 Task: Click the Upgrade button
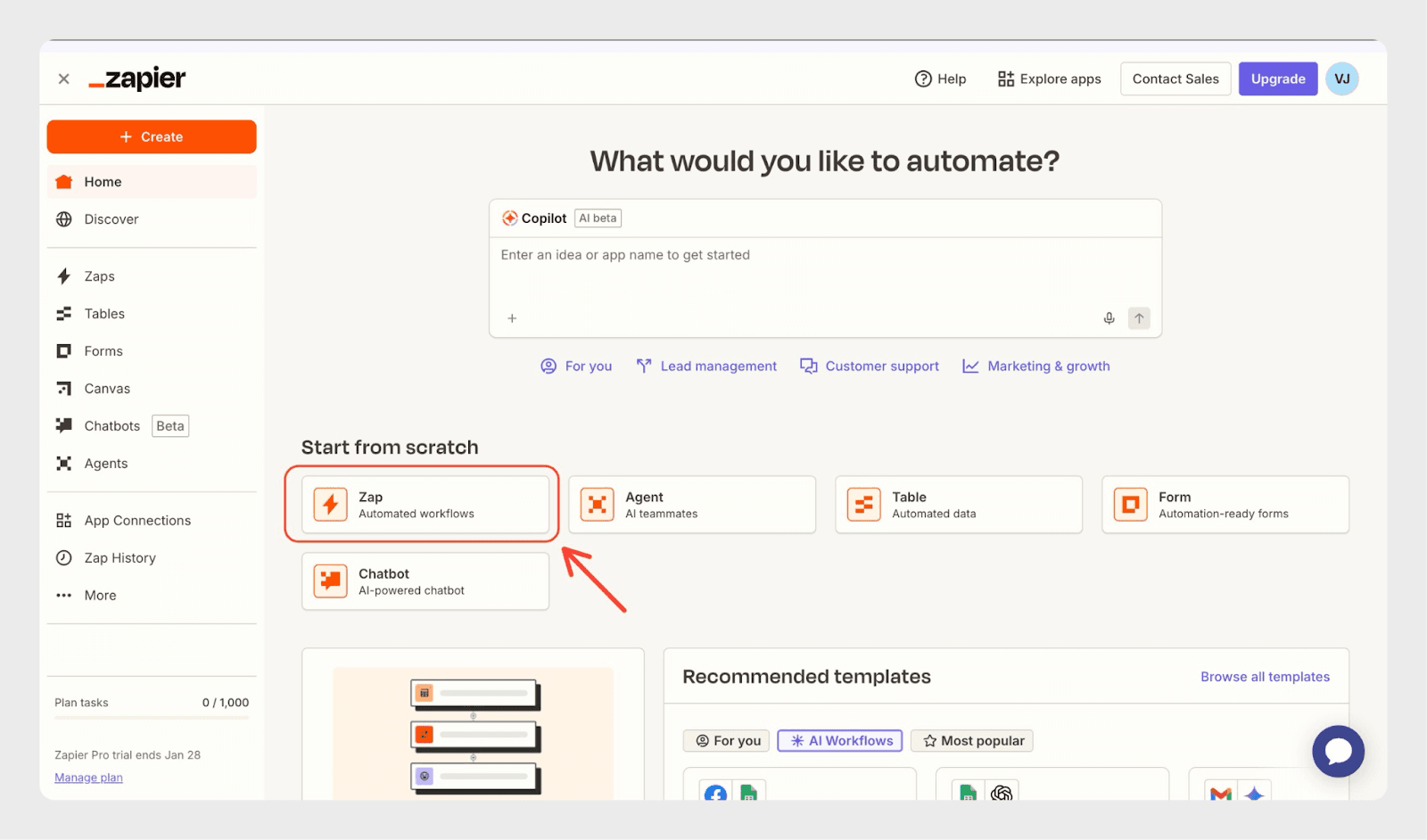(x=1277, y=79)
